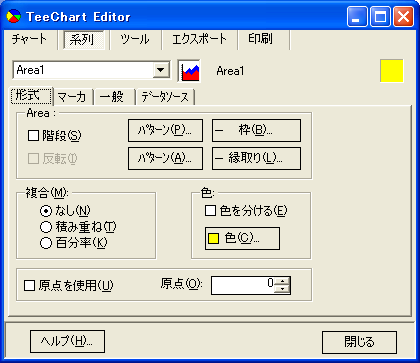
Task: Maximize the TeeChart Editor window
Action: [x=380, y=17]
